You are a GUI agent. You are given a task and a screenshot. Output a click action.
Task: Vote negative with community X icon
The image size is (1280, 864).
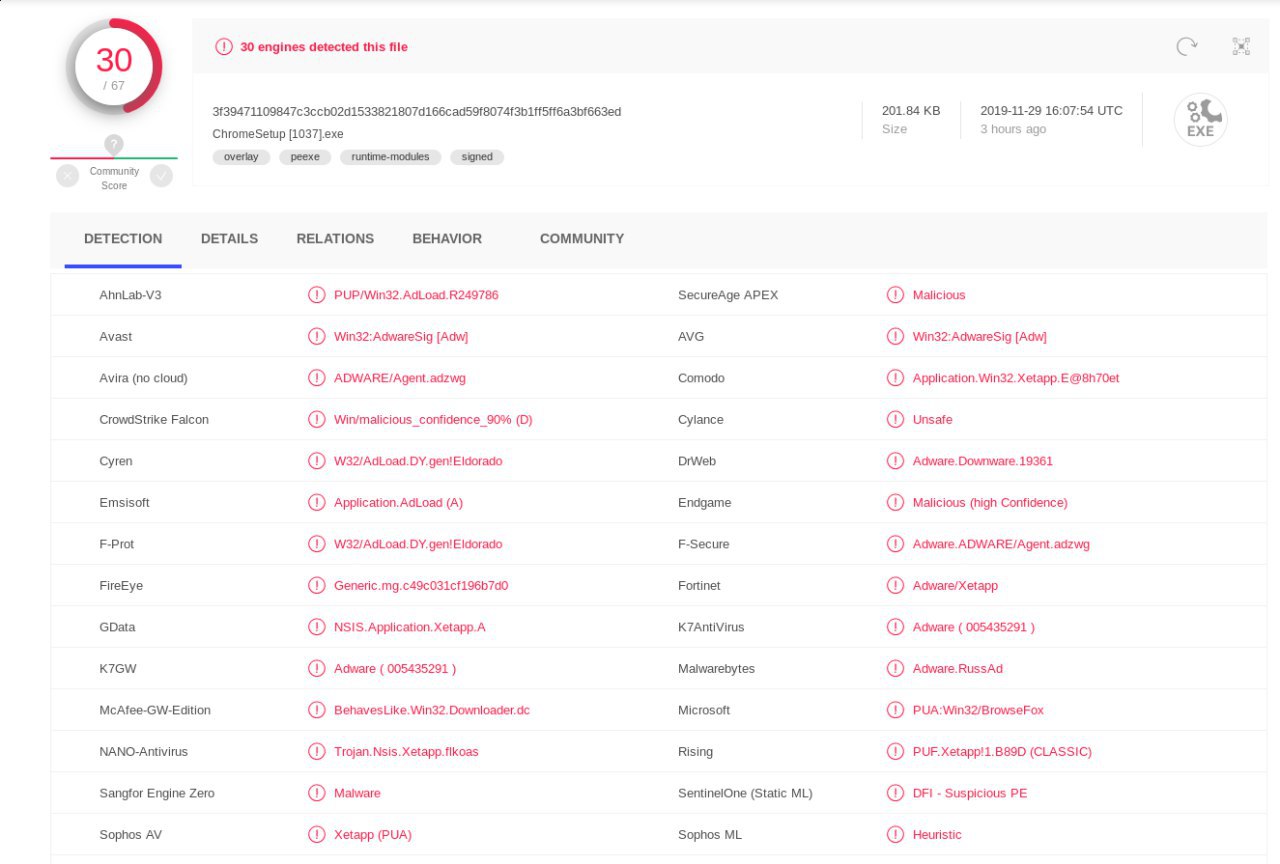[67, 176]
